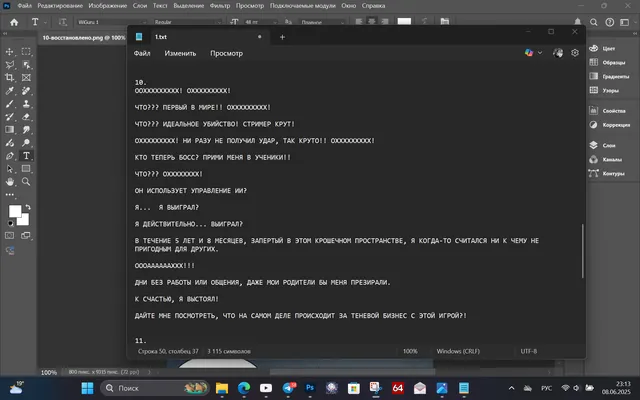The height and width of the screenshot is (400, 640).
Task: Open the text color swatch in options bar
Action: click(404, 22)
